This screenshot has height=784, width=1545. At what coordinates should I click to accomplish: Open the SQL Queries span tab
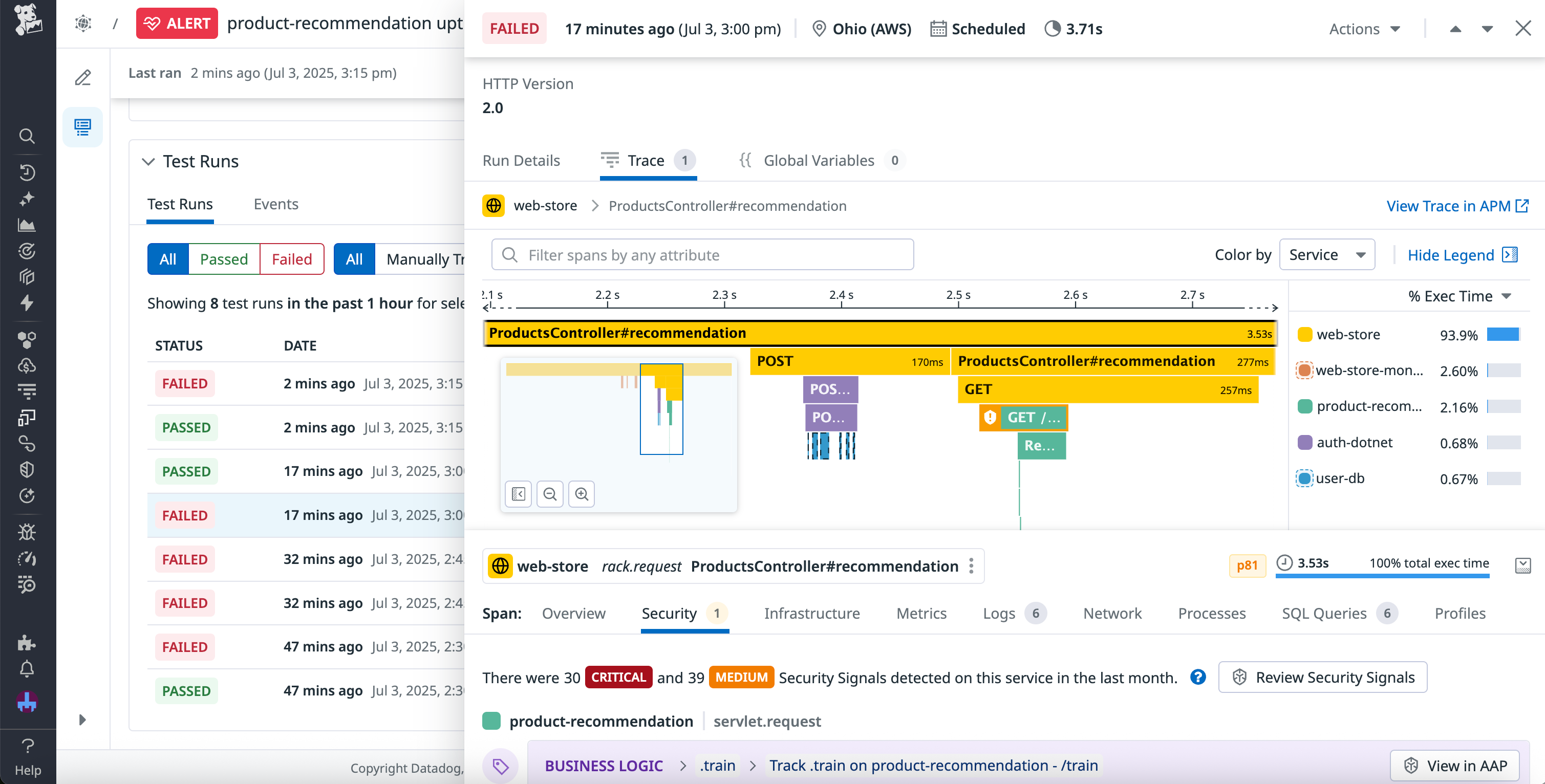1324,613
